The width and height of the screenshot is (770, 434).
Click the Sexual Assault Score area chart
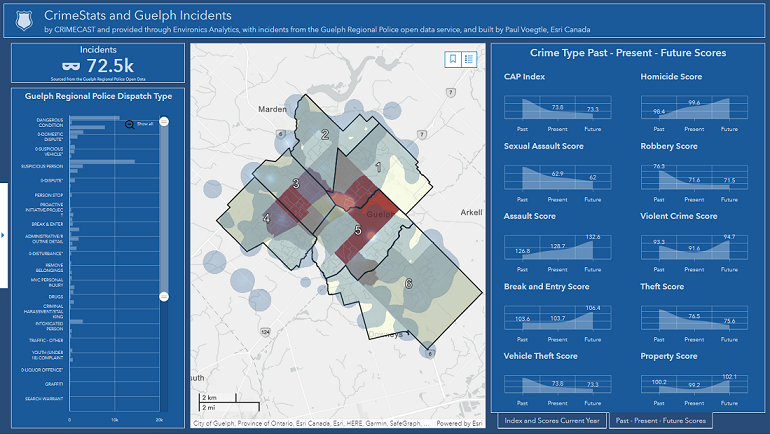pos(557,178)
